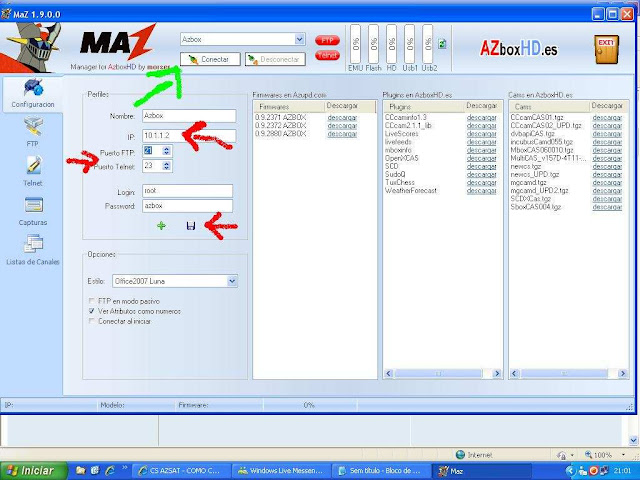Click the Plugins column header
Viewport: 640px width, 480px height.
click(x=424, y=107)
